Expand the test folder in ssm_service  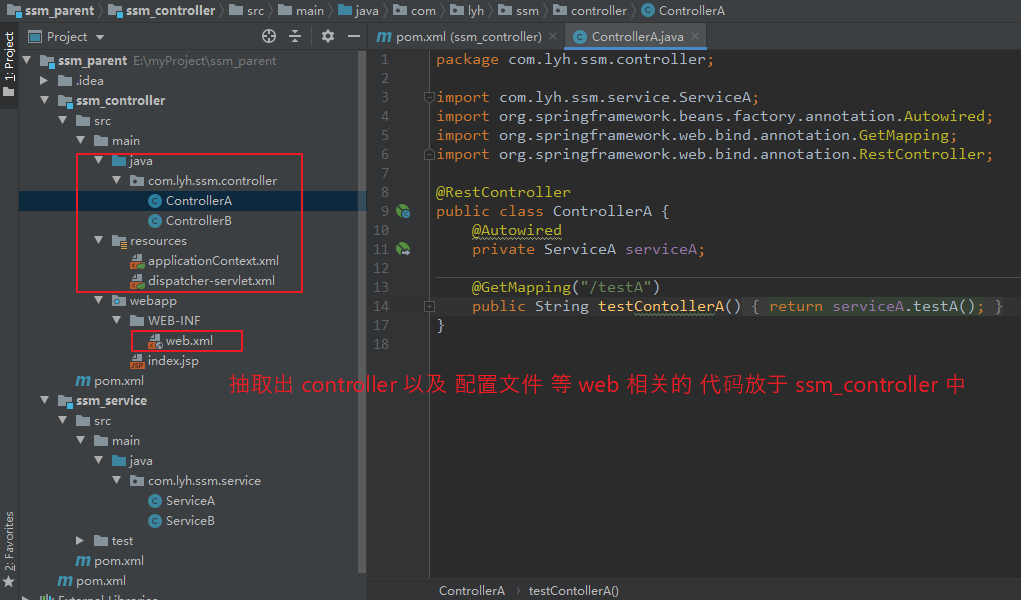79,540
